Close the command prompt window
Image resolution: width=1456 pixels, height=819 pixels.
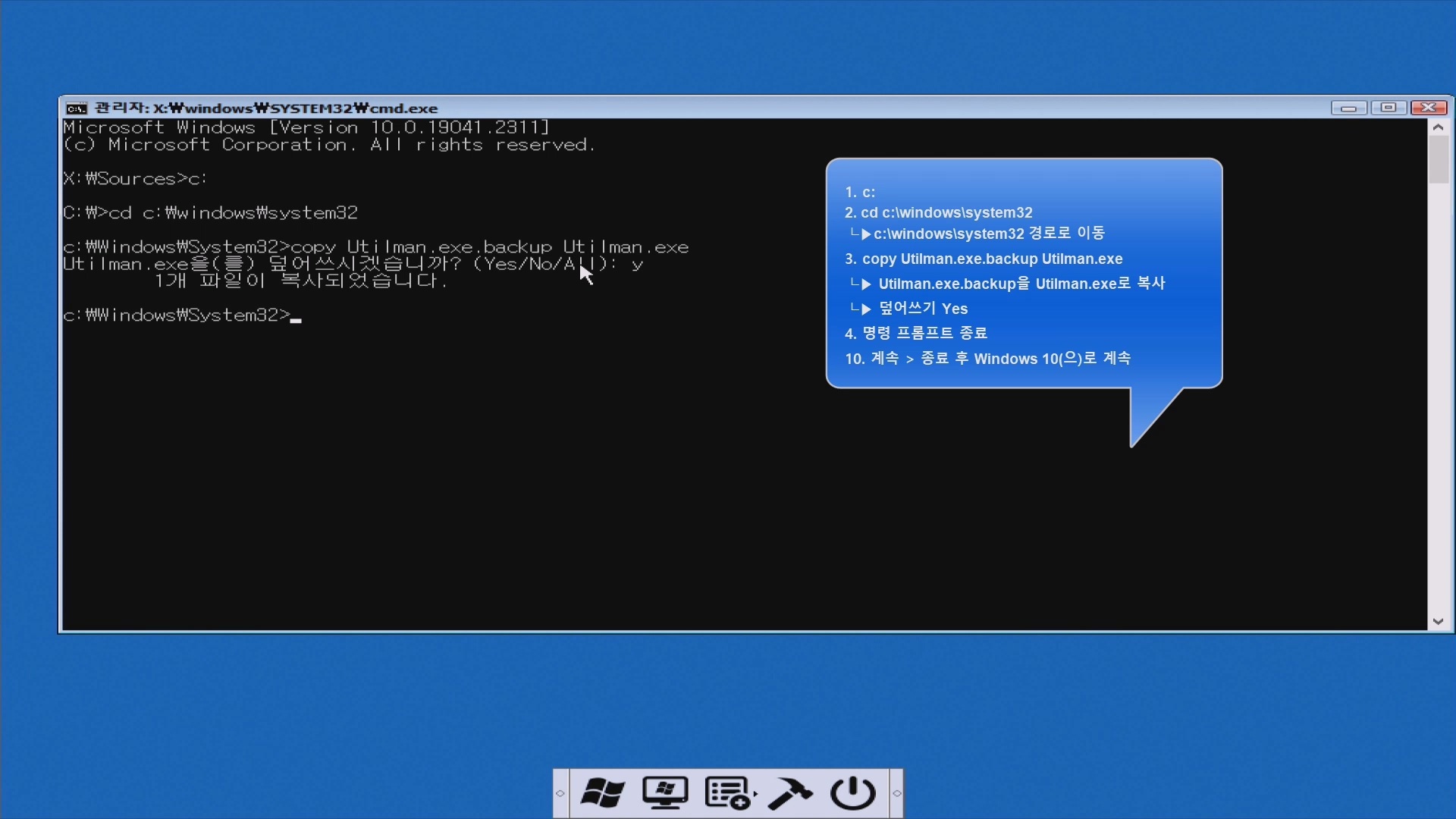1428,108
